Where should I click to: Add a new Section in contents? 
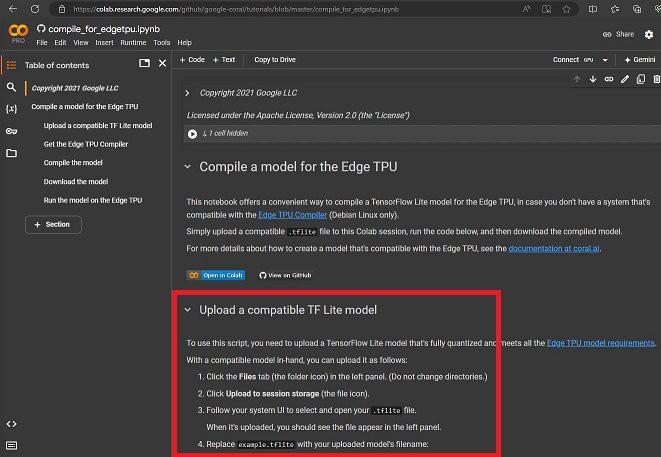(x=53, y=224)
